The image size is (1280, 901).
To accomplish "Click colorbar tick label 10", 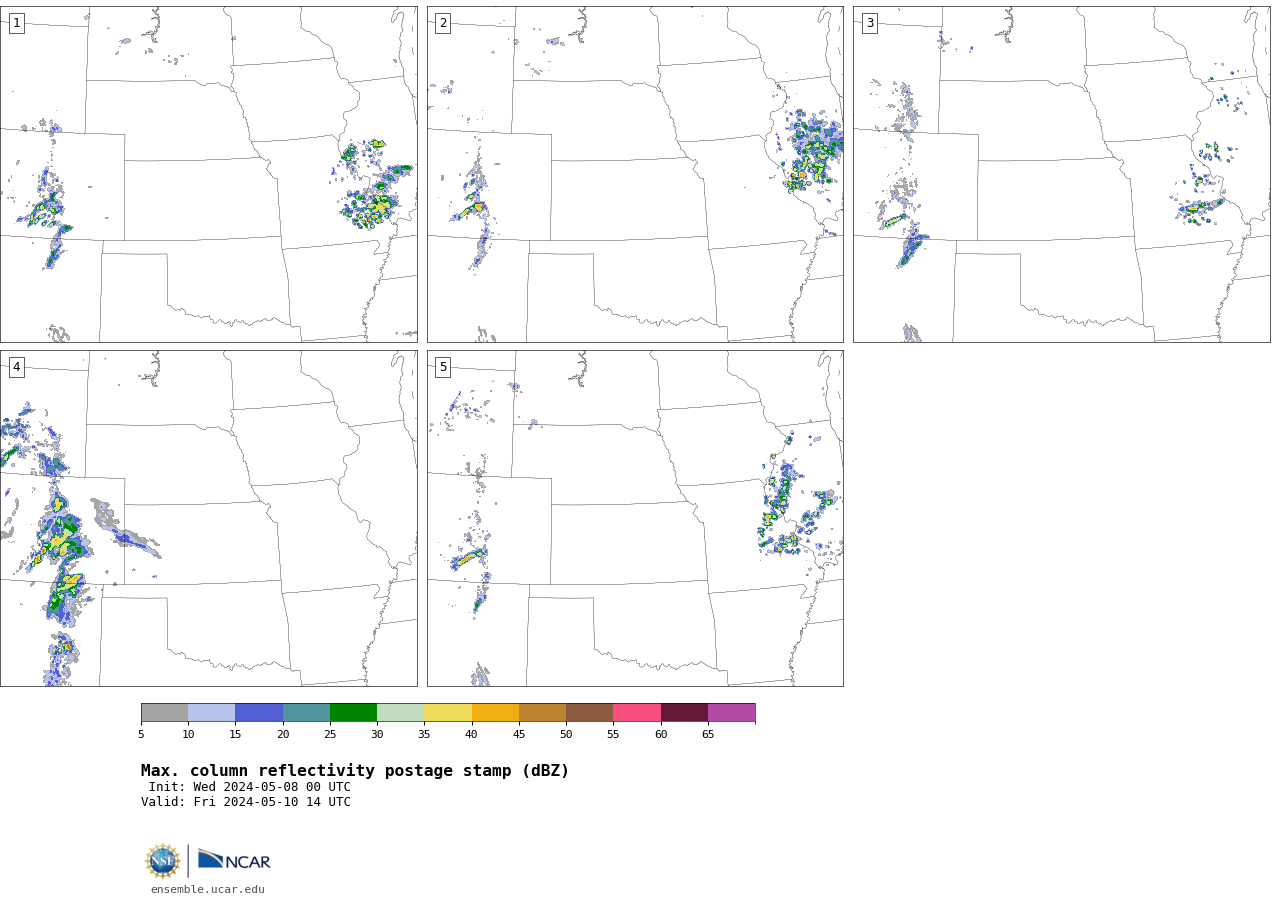I will (188, 735).
